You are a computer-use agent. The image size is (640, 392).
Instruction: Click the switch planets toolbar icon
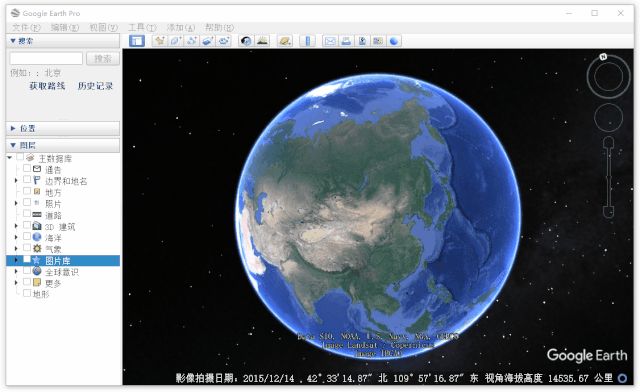[x=284, y=41]
